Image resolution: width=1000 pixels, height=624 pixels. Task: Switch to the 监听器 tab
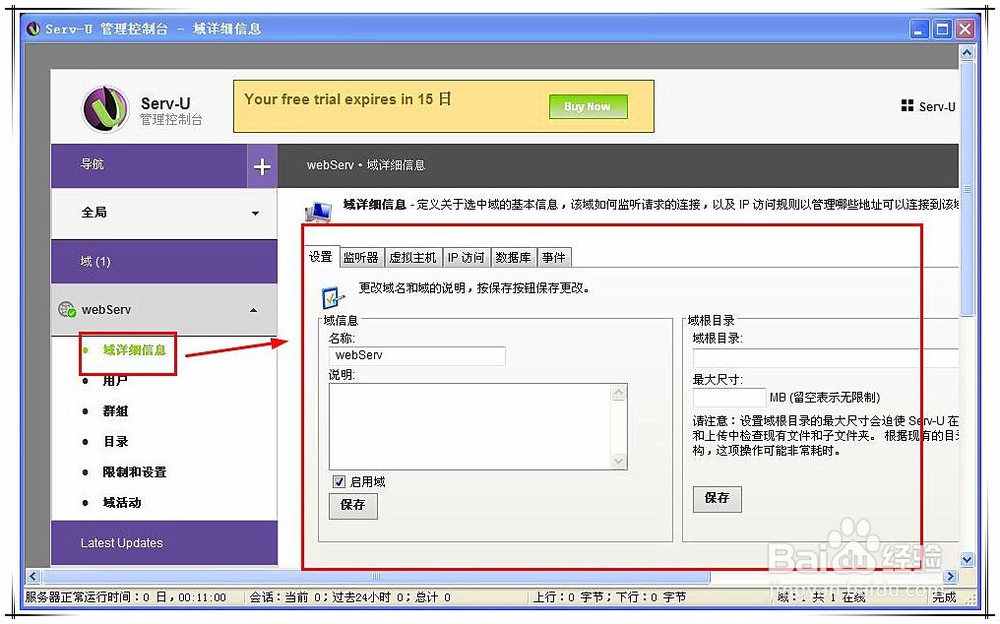[361, 258]
